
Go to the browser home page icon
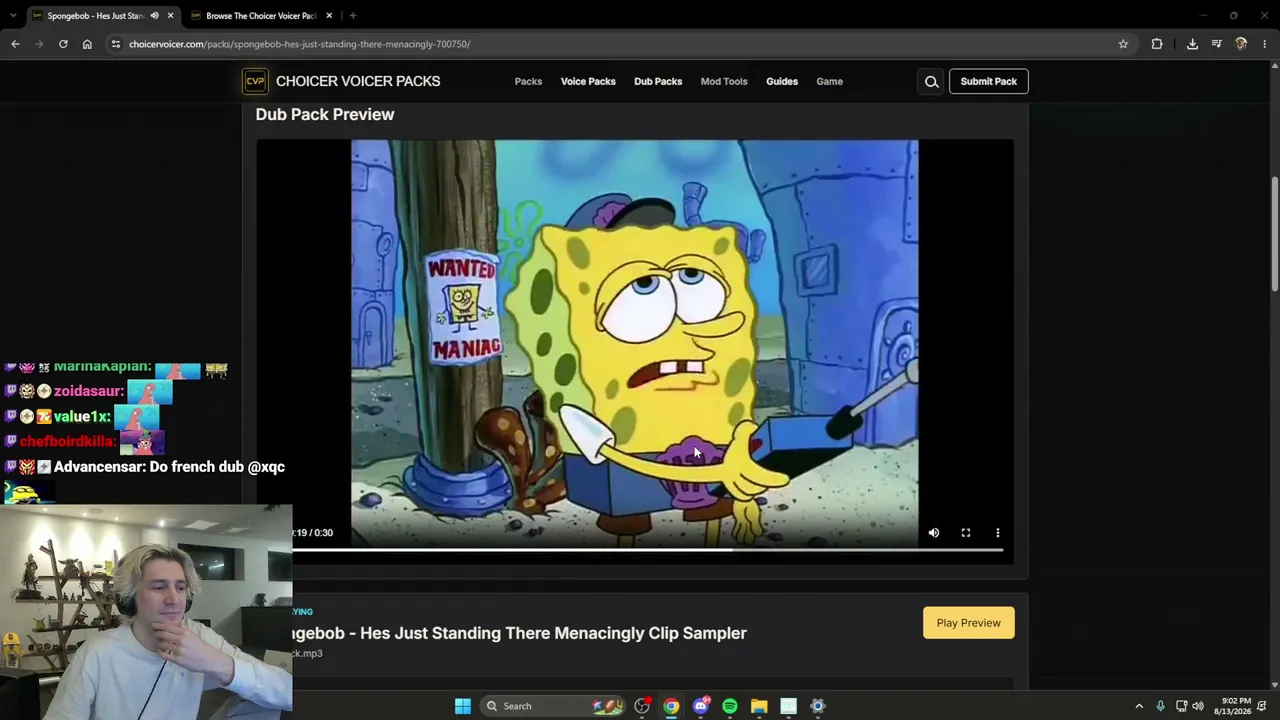tap(87, 44)
